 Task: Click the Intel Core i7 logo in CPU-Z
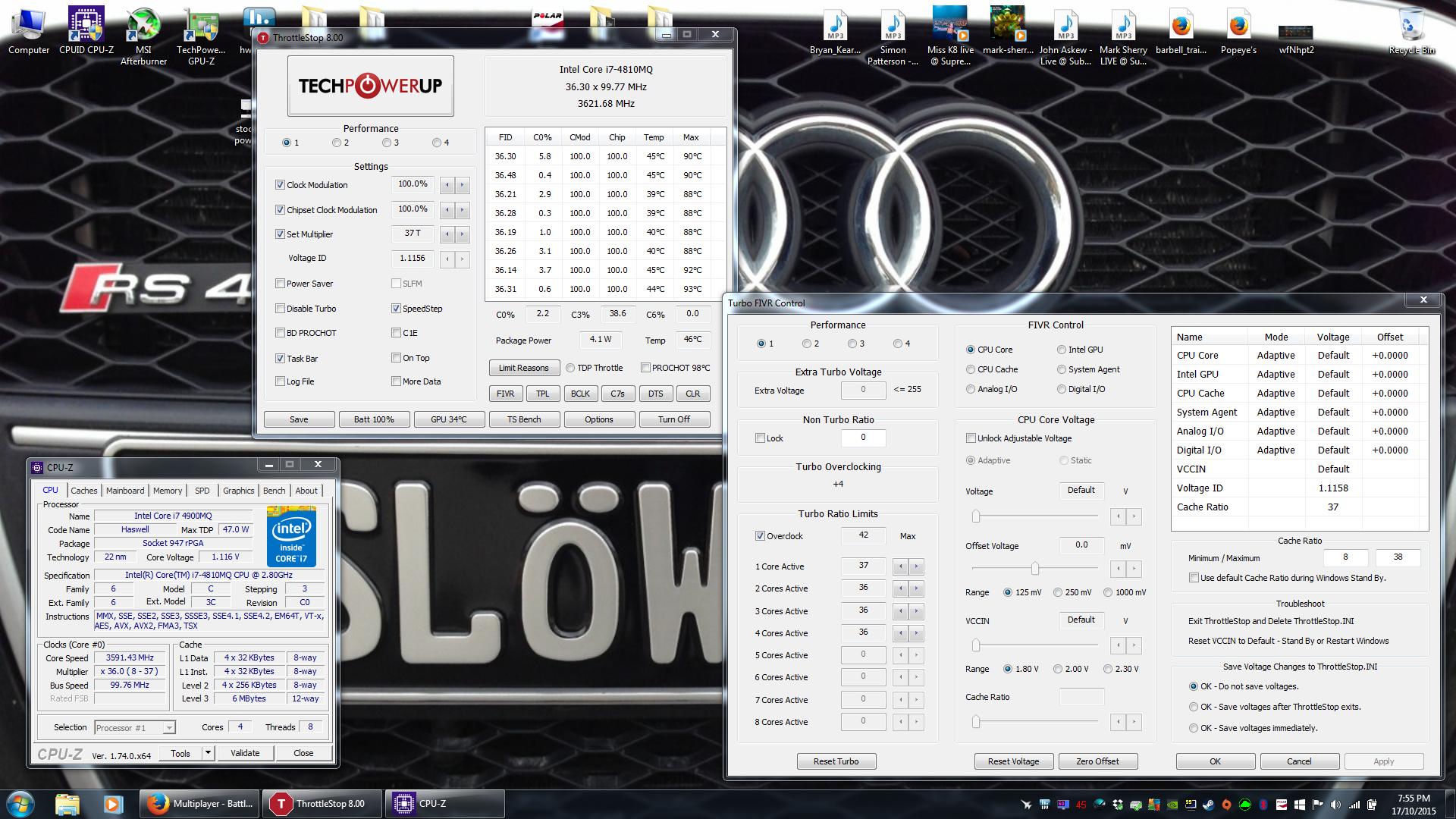pos(291,535)
